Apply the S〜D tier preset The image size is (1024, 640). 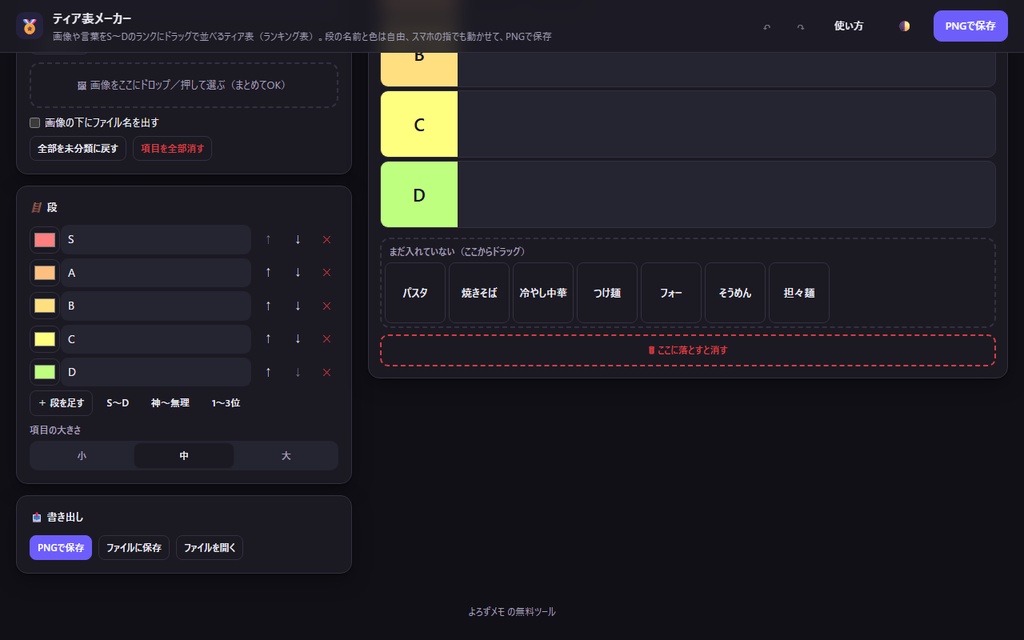[x=118, y=403]
